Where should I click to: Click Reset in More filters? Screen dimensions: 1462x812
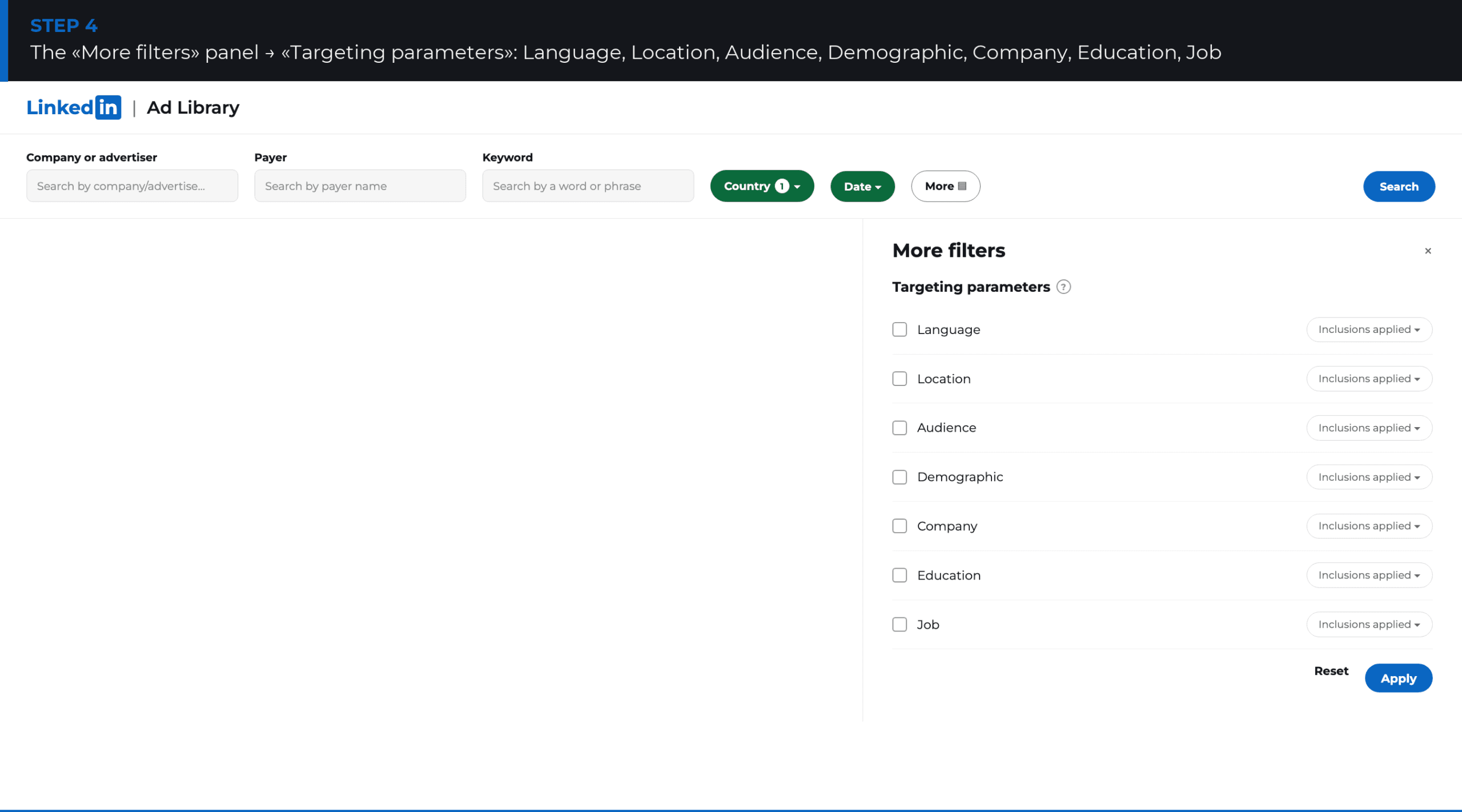[x=1331, y=671]
